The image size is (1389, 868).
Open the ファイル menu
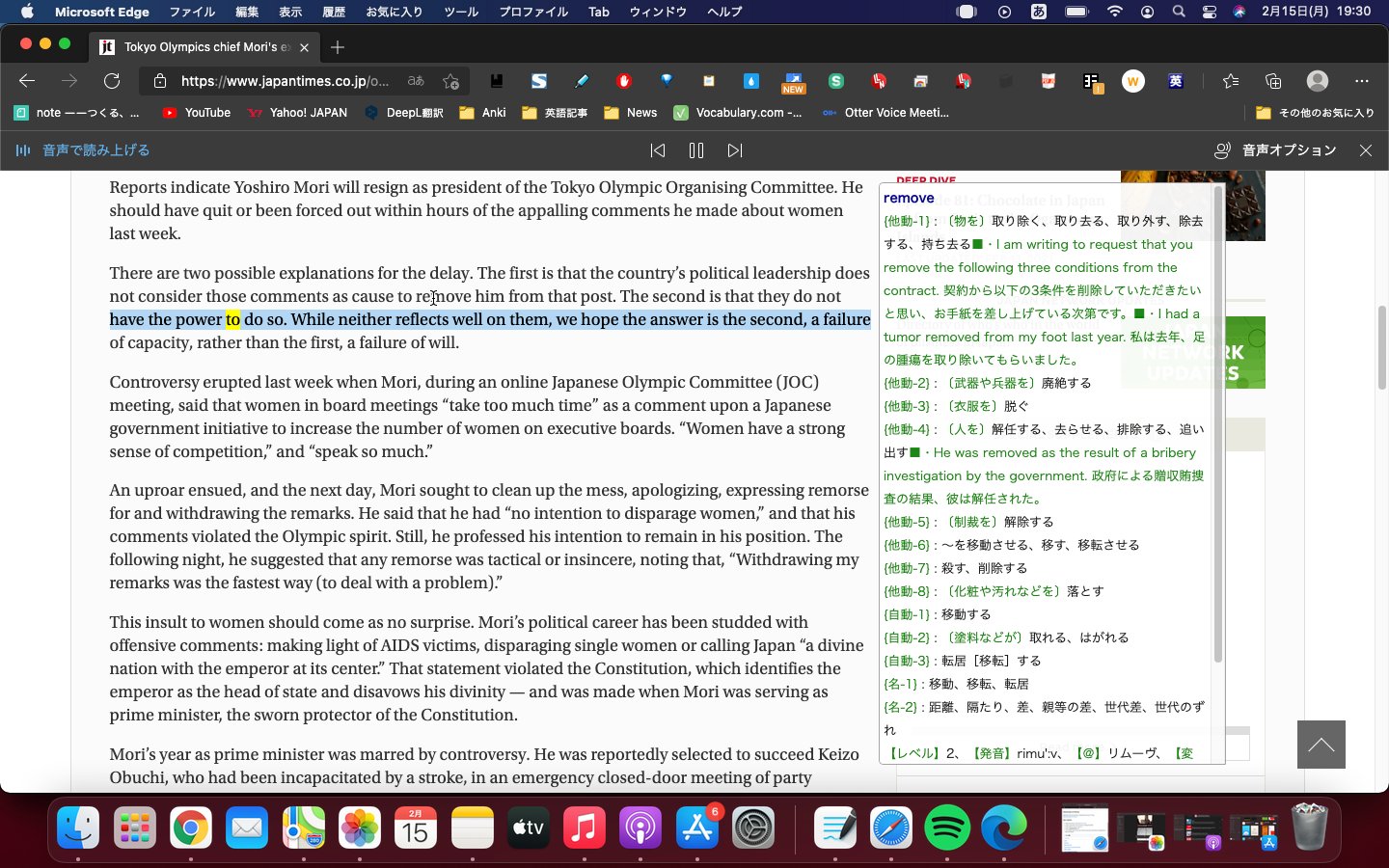point(192,12)
